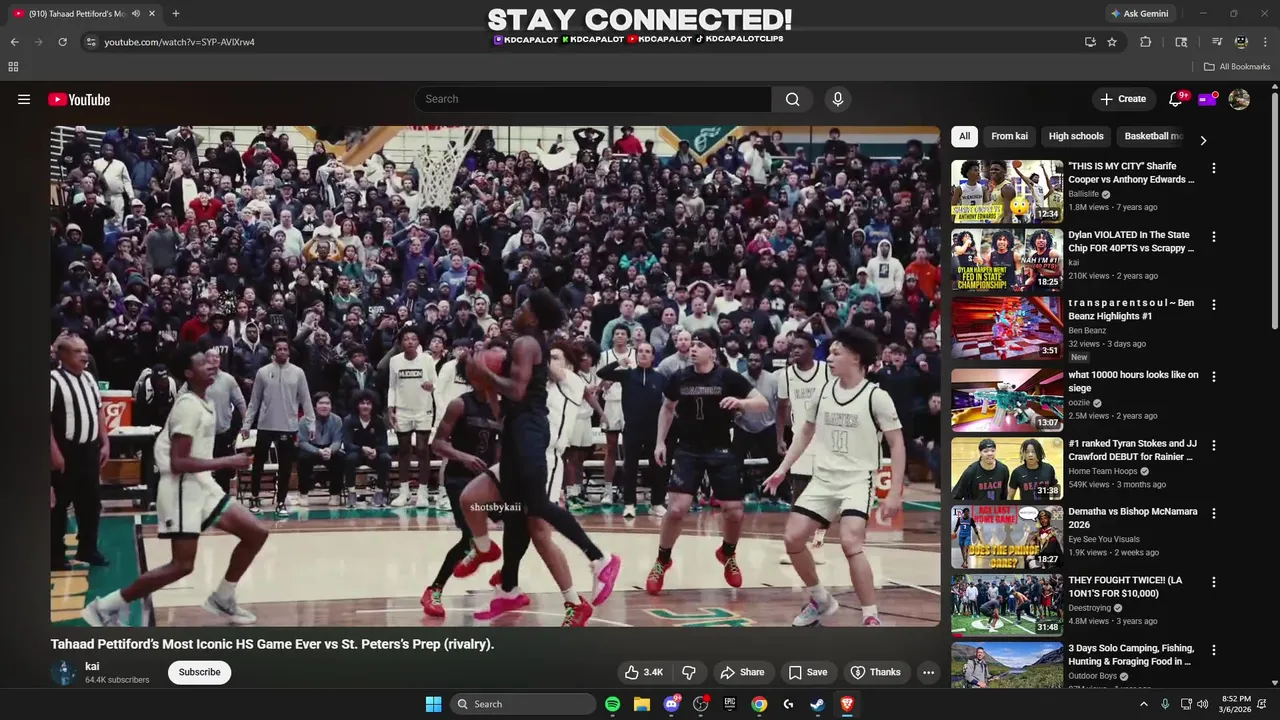Switch to Google Chrome in taskbar
This screenshot has height=720, width=1280.
pos(759,704)
